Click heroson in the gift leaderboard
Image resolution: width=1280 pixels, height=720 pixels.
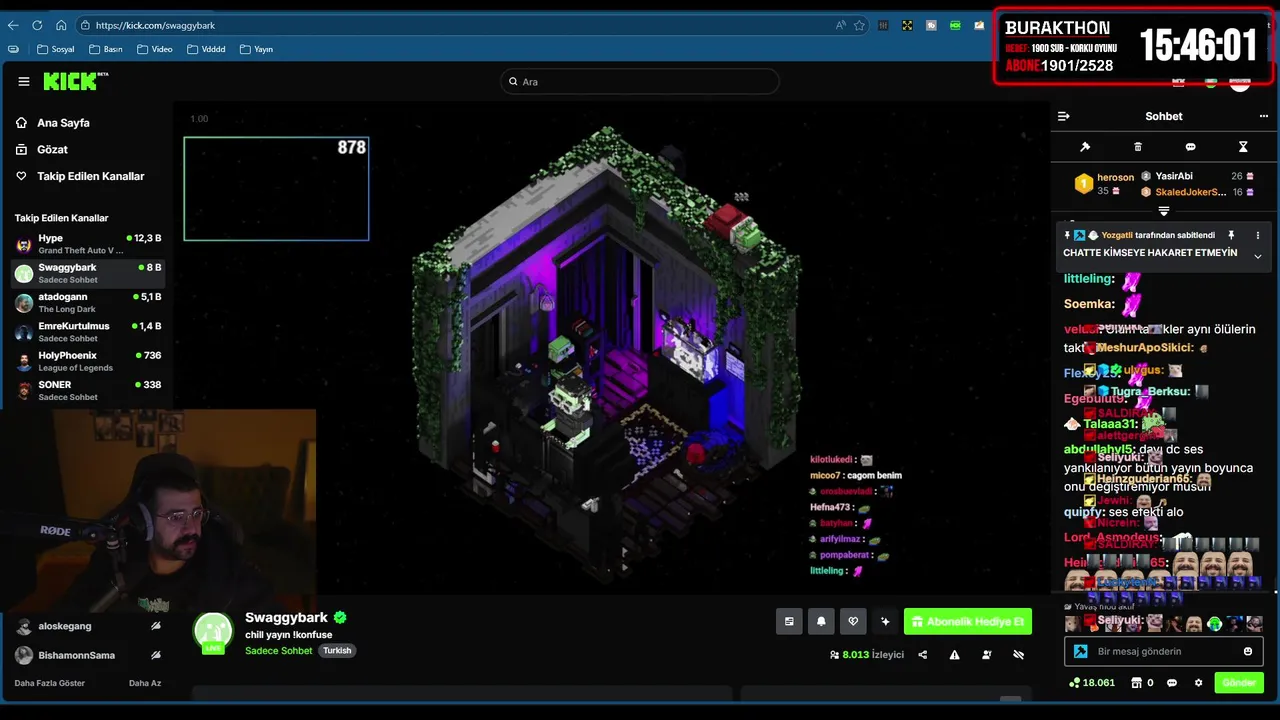1115,177
